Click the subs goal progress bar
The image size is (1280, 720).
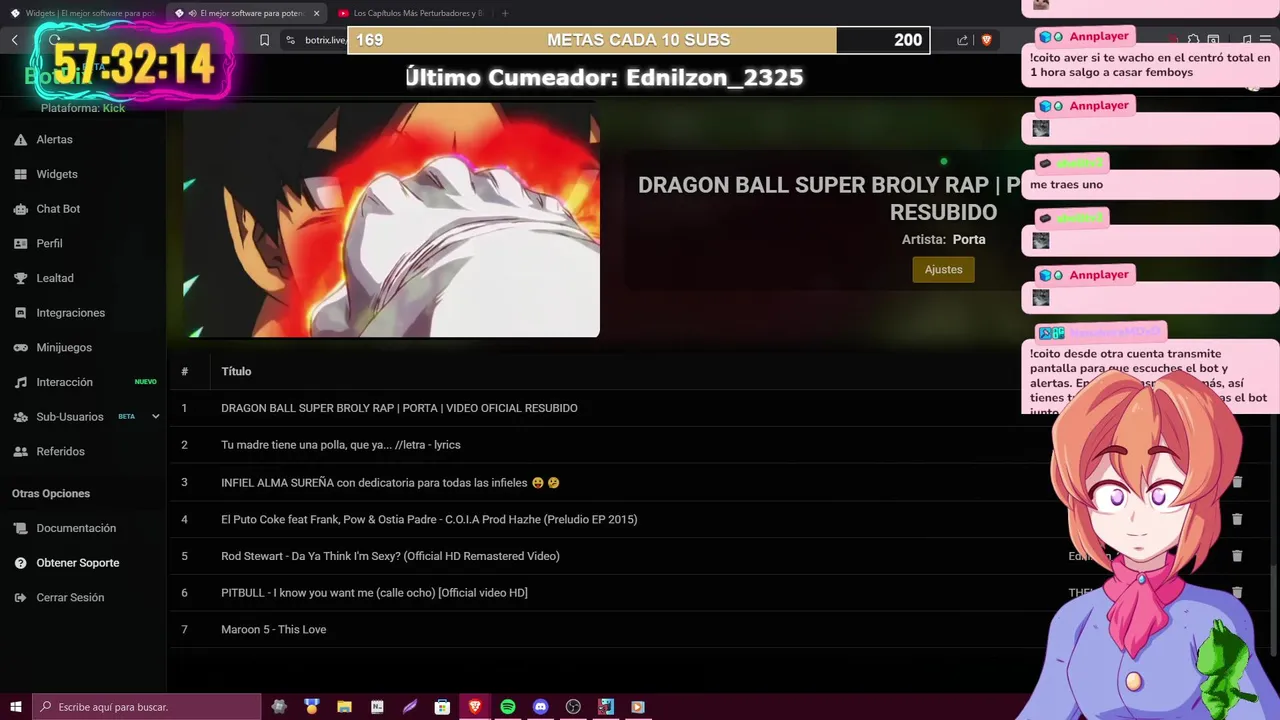[639, 40]
